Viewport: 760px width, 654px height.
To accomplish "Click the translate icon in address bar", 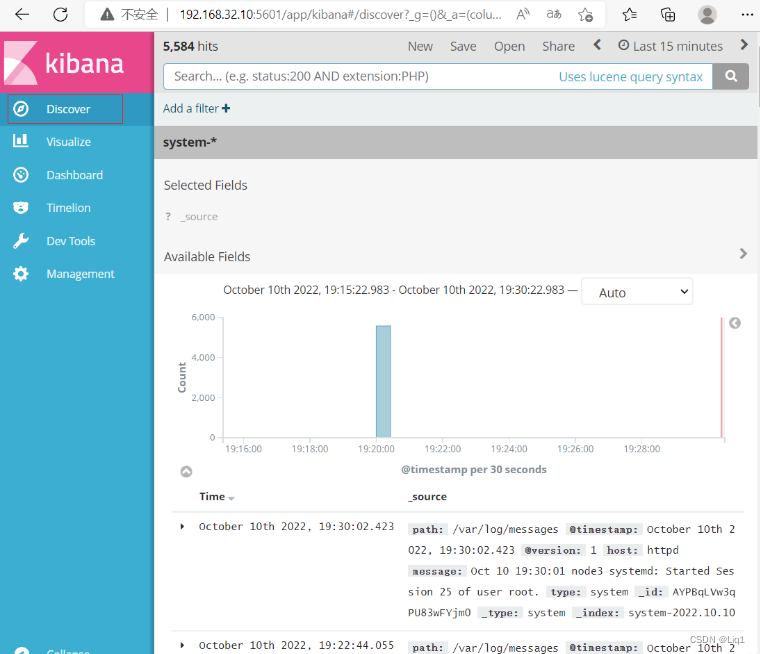I will pyautogui.click(x=554, y=15).
